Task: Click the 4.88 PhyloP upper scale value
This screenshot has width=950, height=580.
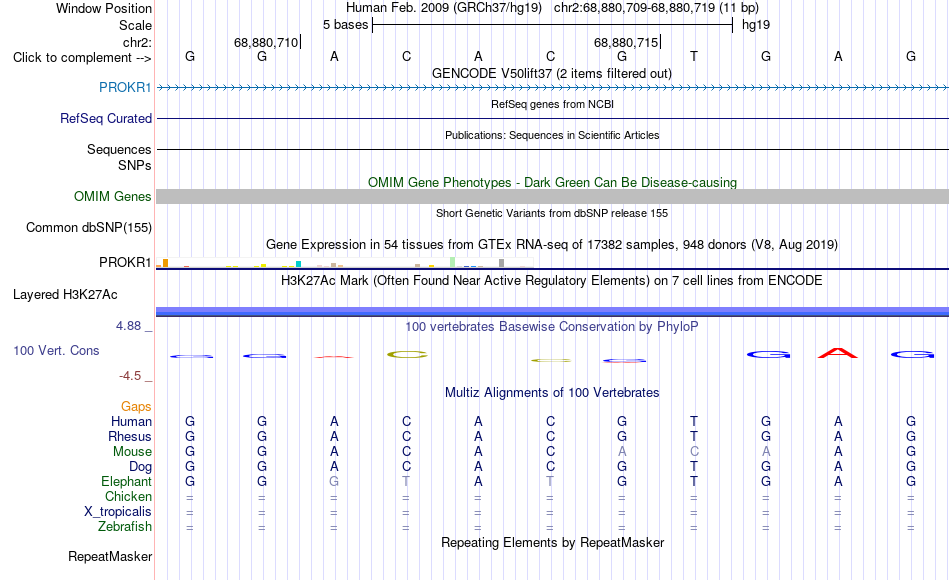Action: click(x=128, y=326)
